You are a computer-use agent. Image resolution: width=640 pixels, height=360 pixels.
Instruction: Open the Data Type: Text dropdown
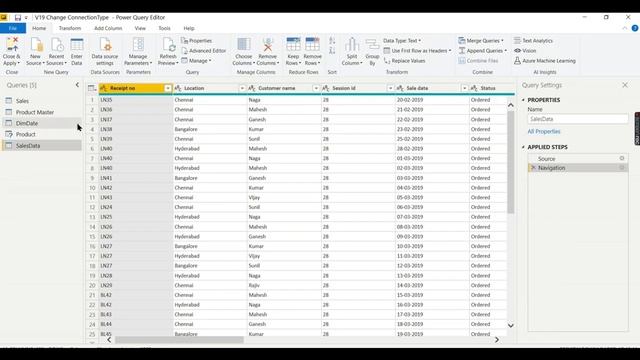tap(402, 41)
